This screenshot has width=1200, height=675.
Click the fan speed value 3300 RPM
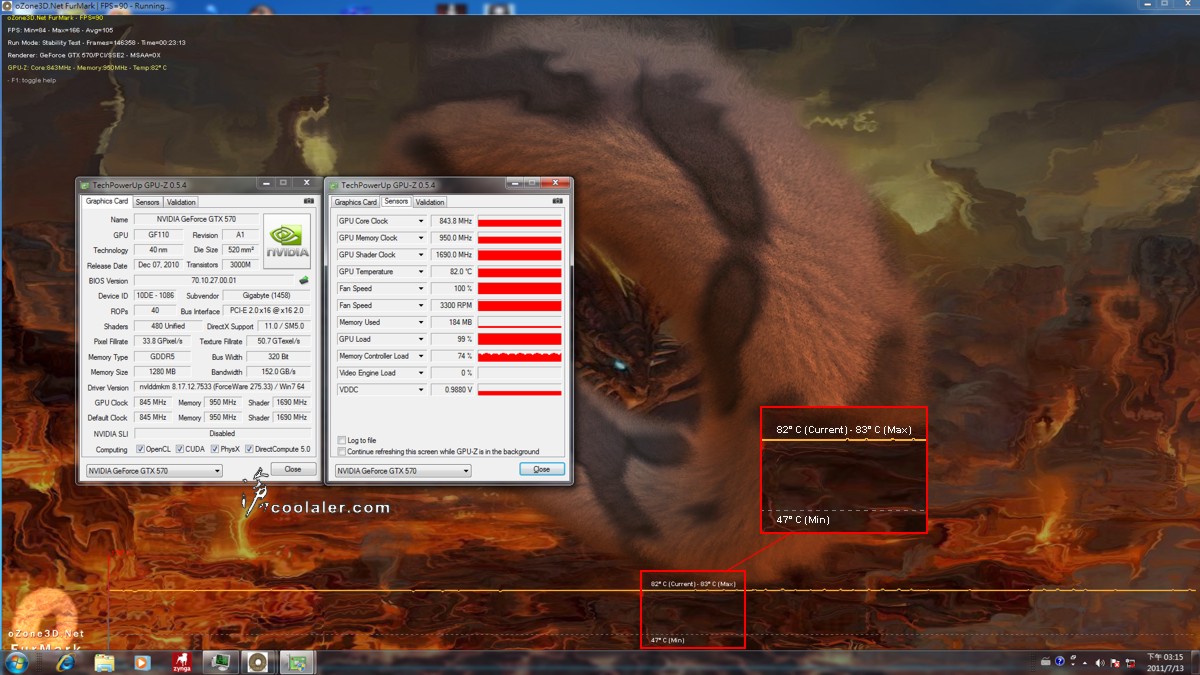(453, 305)
